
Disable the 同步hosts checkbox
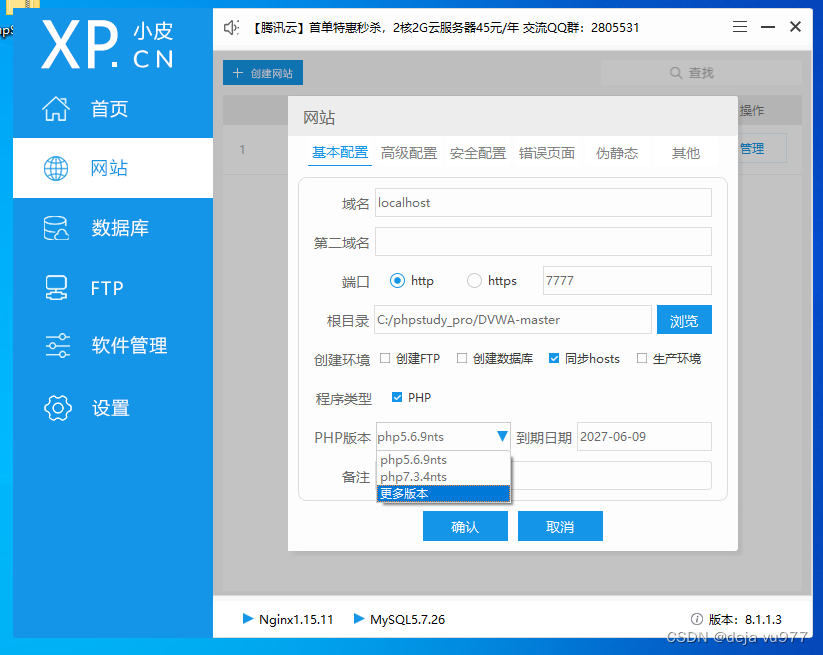(552, 359)
